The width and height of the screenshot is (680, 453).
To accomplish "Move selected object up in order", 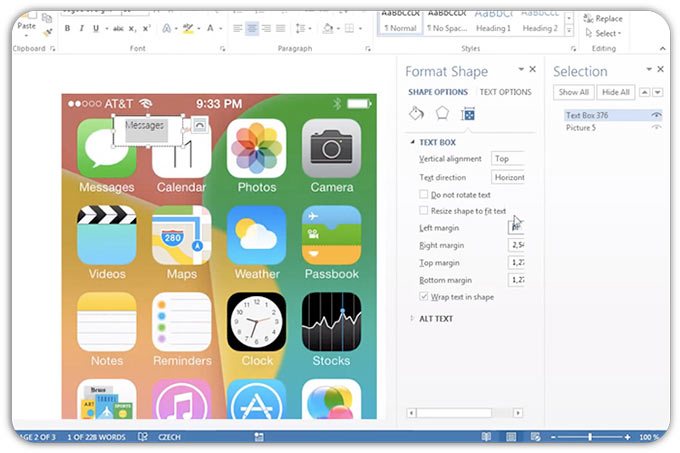I will [x=644, y=92].
